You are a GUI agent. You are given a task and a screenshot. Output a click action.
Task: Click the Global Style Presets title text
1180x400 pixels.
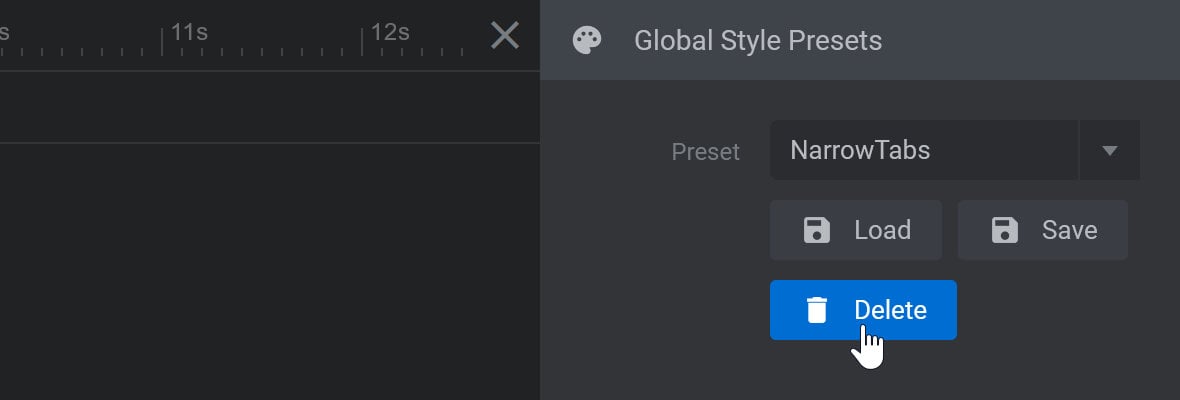758,40
